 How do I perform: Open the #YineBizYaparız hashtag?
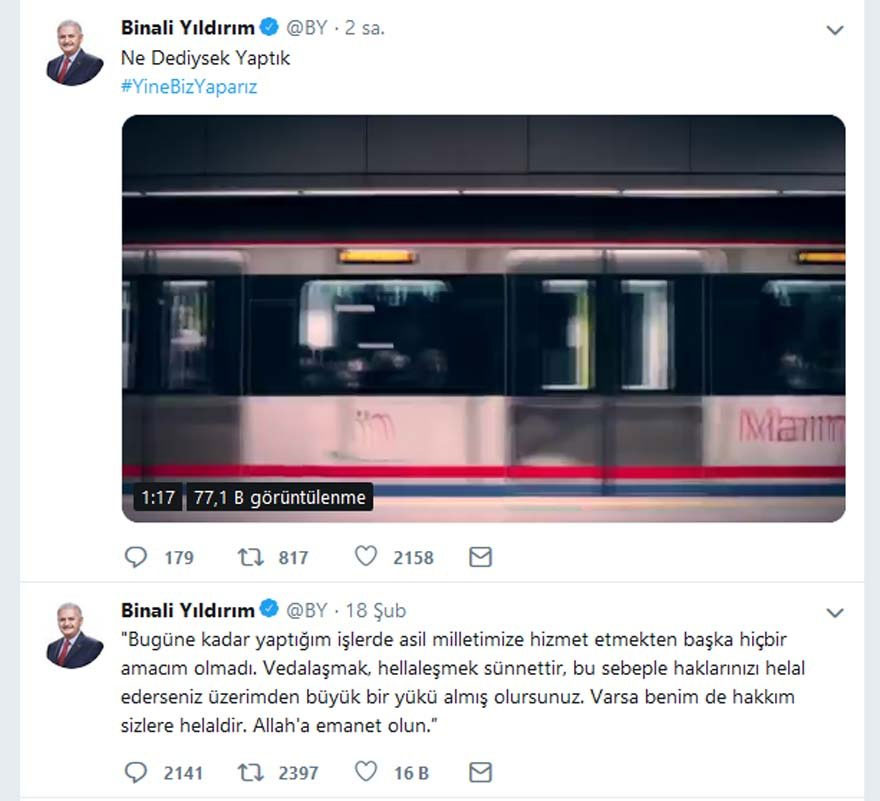[x=189, y=87]
